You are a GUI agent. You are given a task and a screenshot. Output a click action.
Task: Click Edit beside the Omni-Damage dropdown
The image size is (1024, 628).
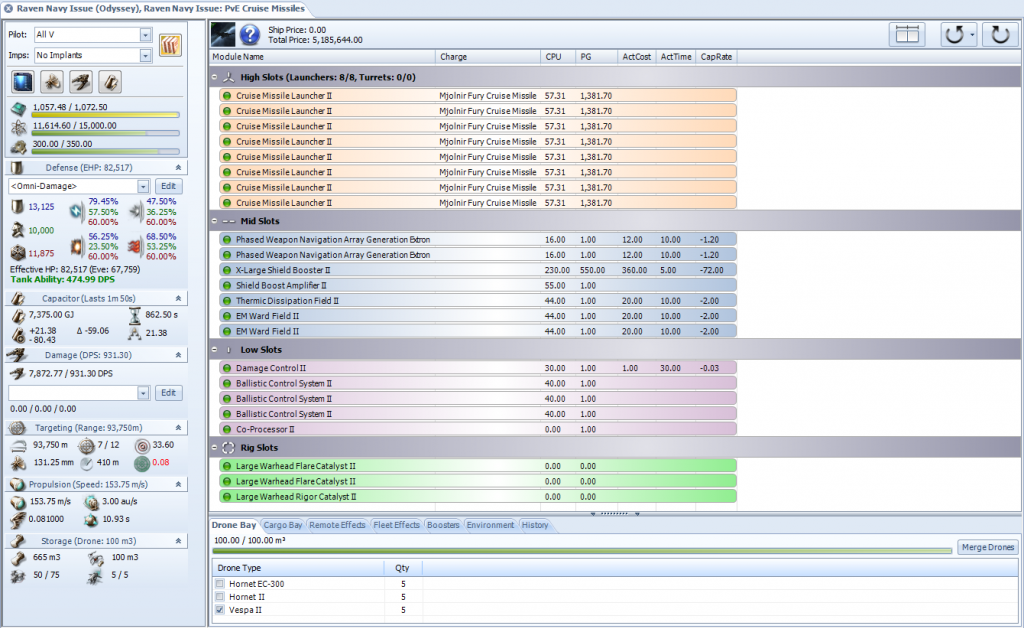[168, 187]
